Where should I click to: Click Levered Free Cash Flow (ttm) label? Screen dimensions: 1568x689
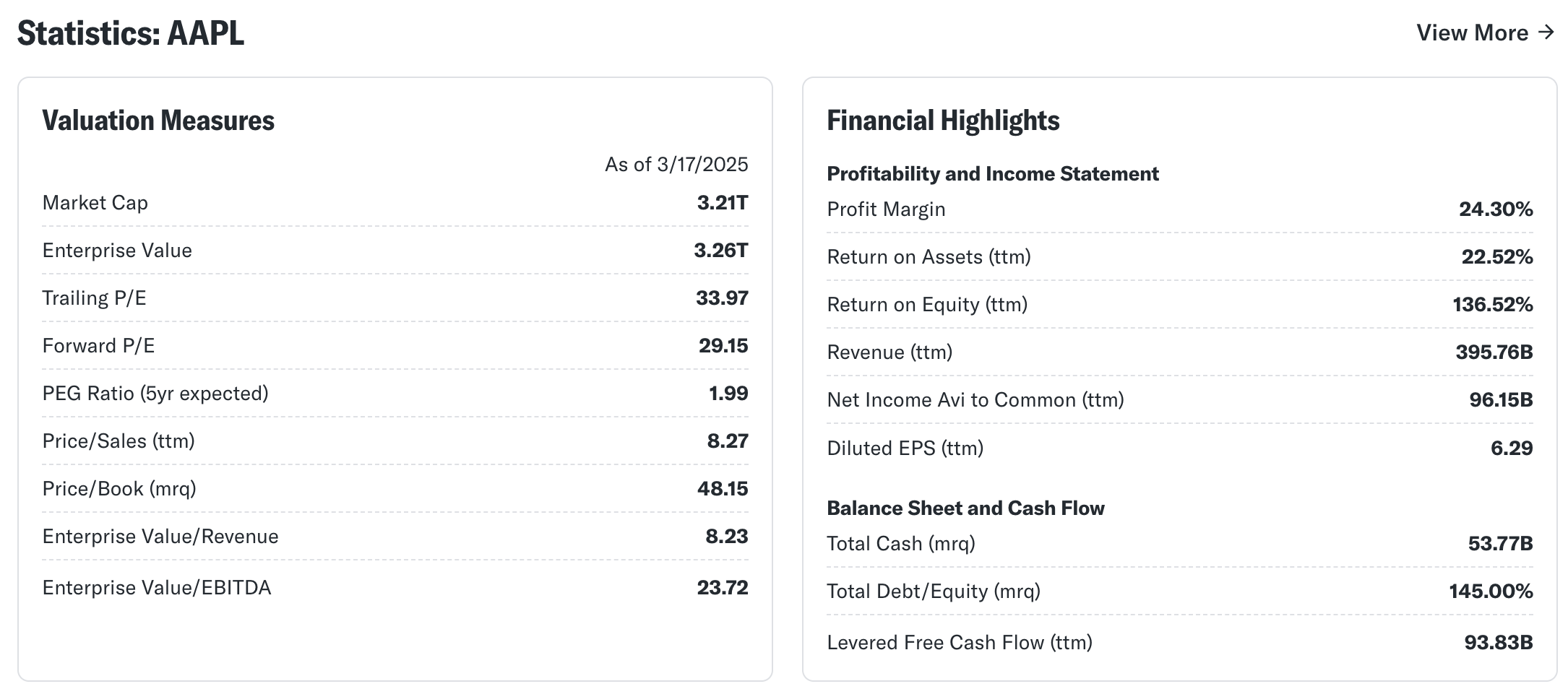[960, 643]
